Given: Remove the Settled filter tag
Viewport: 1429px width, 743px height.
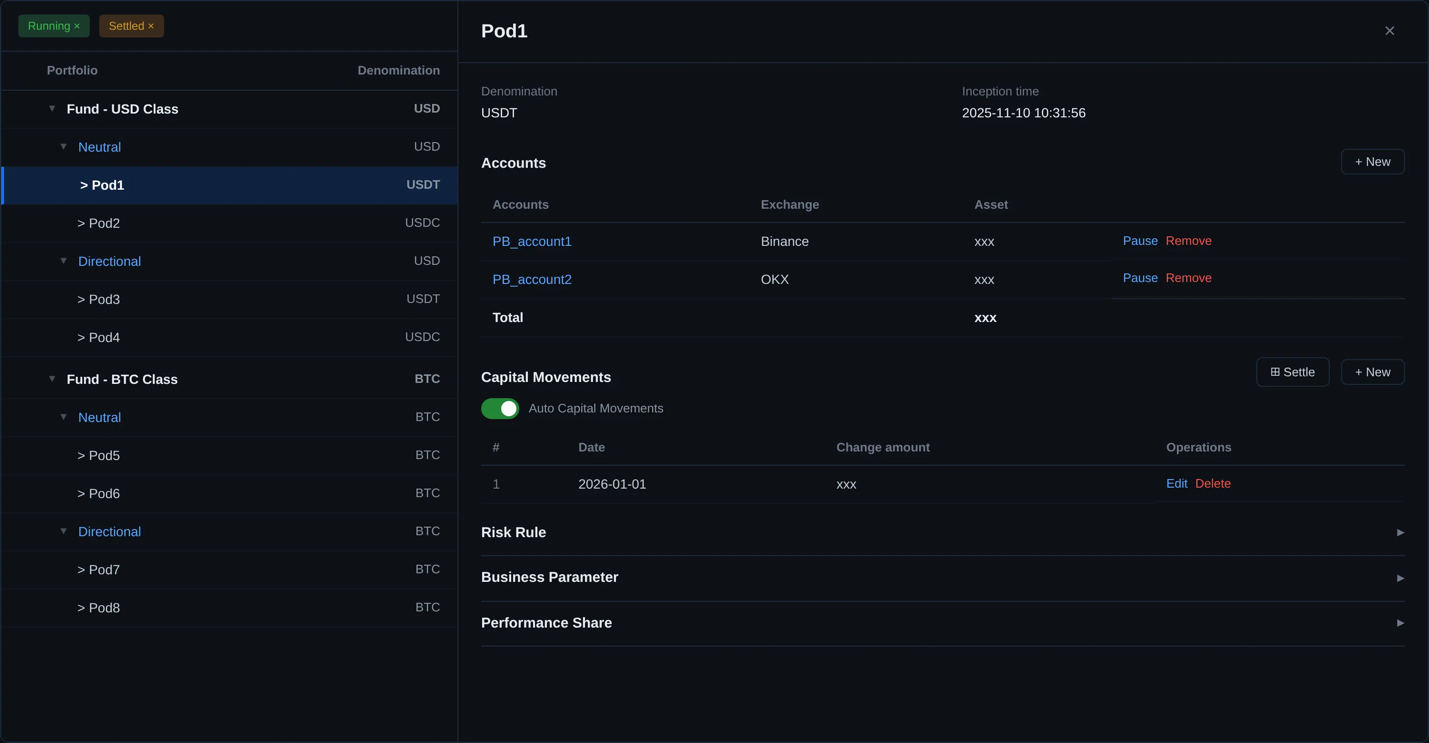Looking at the screenshot, I should pos(151,26).
